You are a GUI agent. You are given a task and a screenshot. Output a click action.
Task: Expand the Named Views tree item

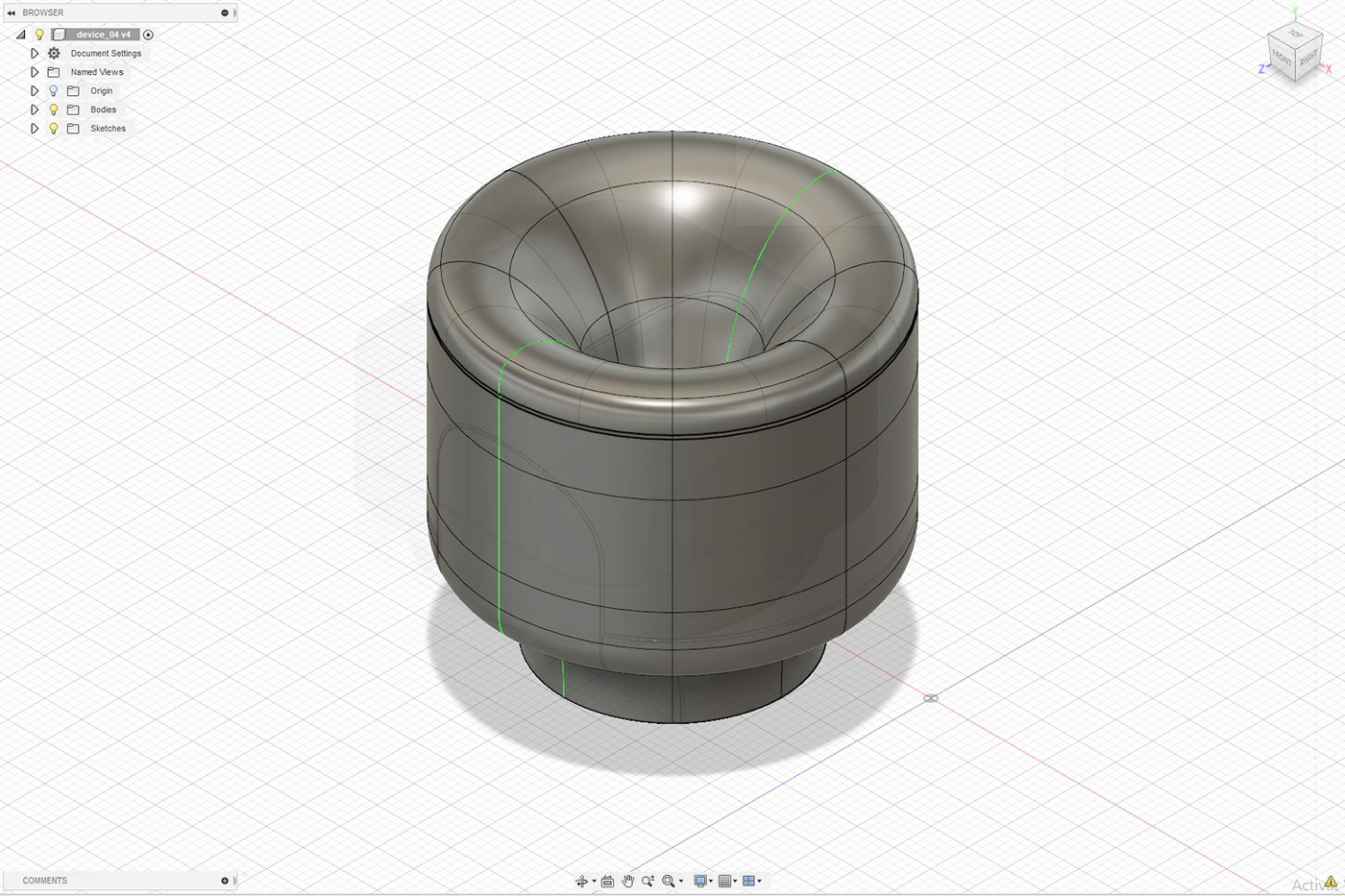point(35,72)
